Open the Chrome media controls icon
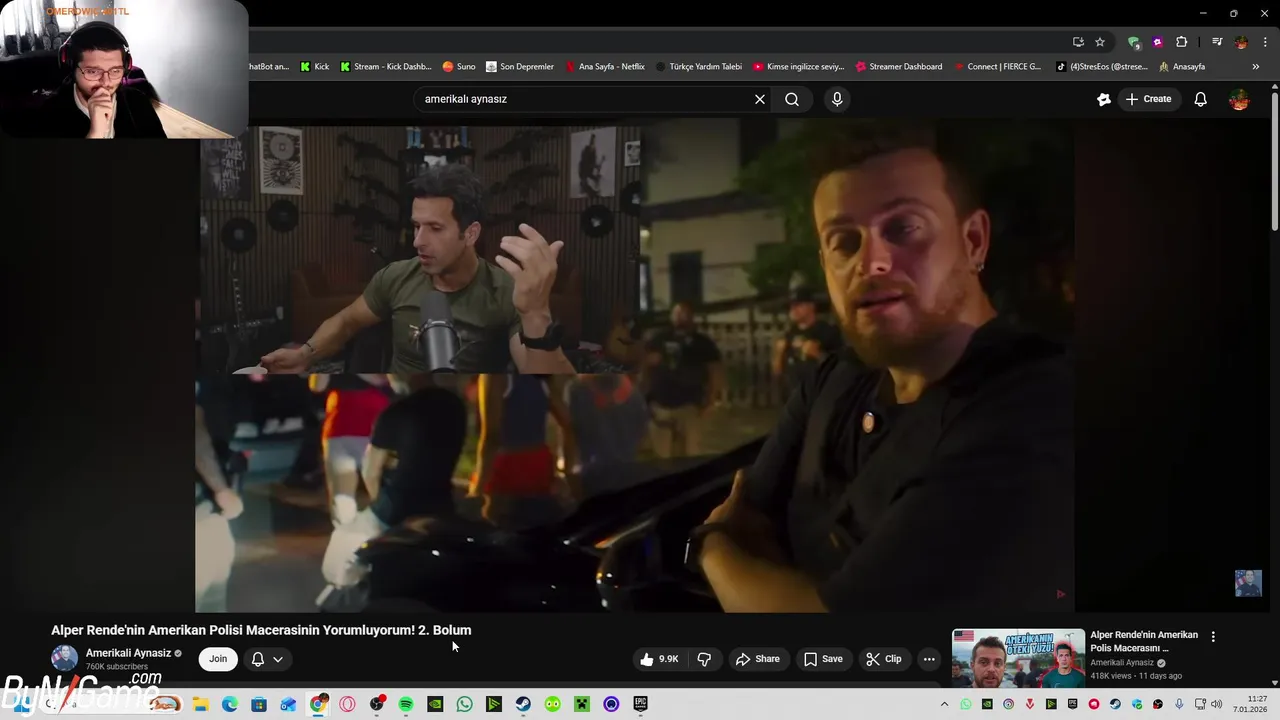The image size is (1280, 720). click(1217, 42)
